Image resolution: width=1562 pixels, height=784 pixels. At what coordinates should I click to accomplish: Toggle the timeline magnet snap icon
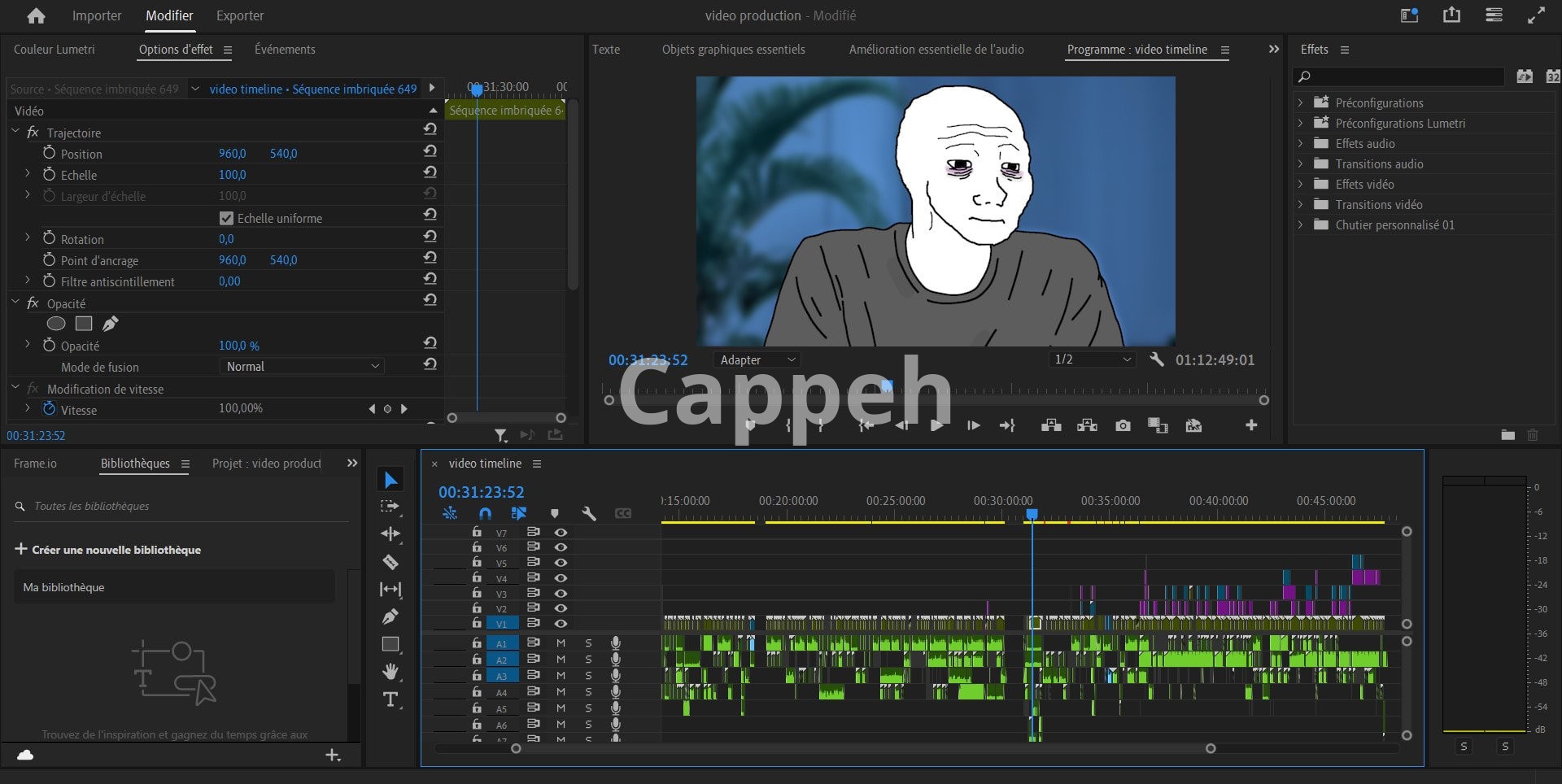tap(485, 513)
